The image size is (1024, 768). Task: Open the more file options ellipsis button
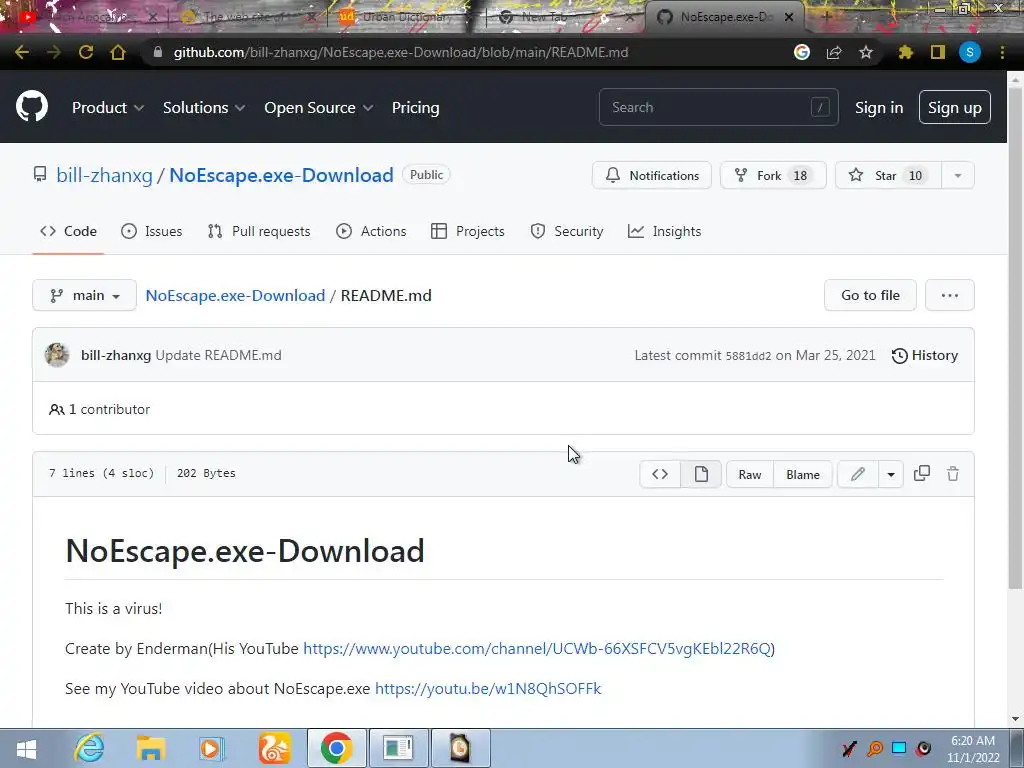[x=950, y=295]
